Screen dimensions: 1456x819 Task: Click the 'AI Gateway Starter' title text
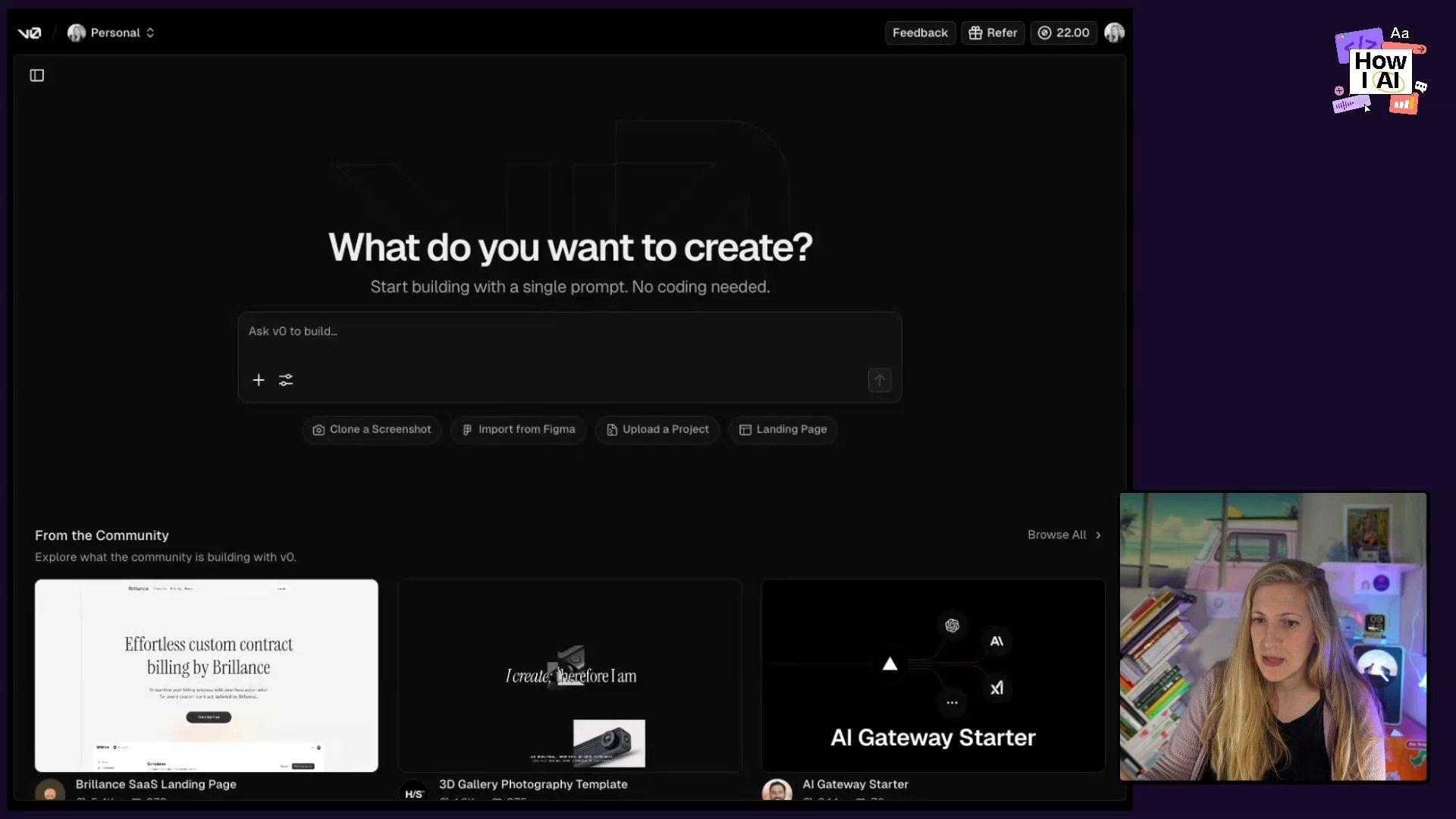click(855, 784)
